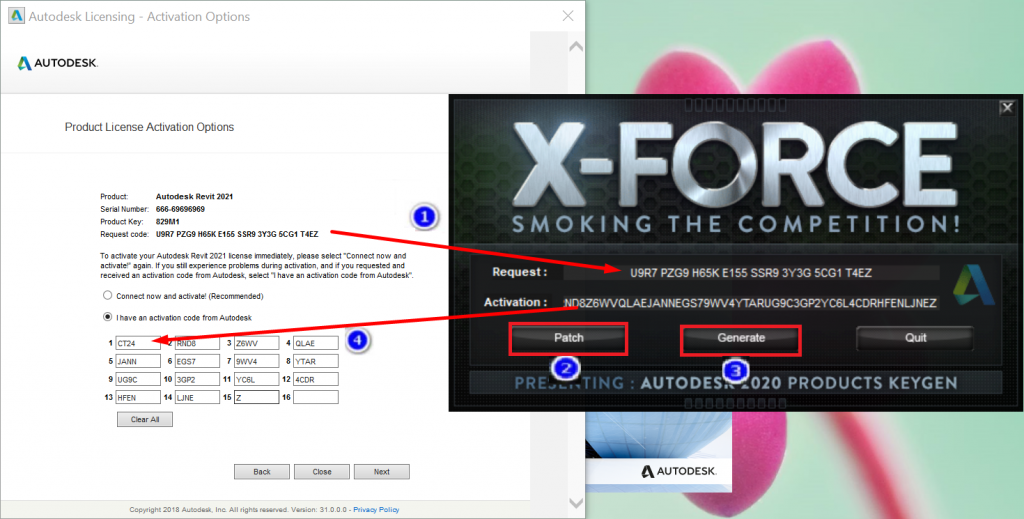
Task: Open the Privacy Policy link
Action: pos(376,509)
